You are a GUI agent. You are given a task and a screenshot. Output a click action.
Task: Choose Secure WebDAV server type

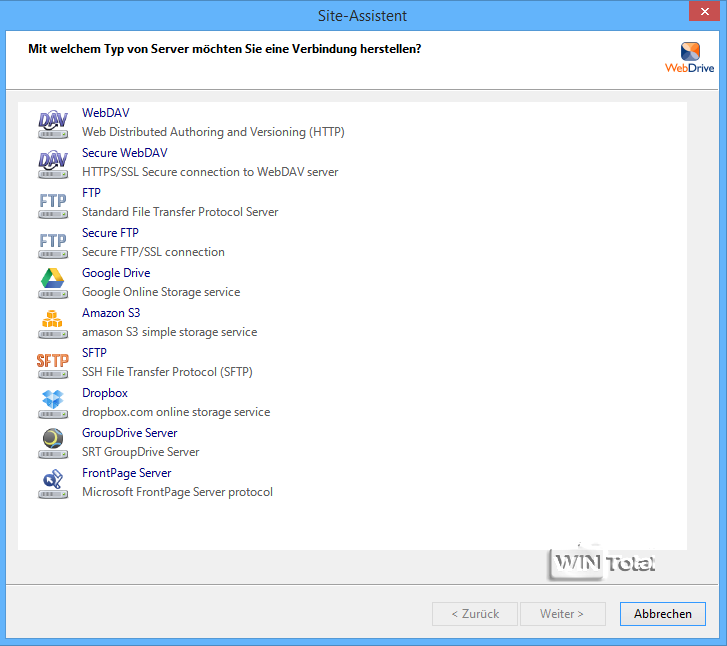click(x=125, y=153)
